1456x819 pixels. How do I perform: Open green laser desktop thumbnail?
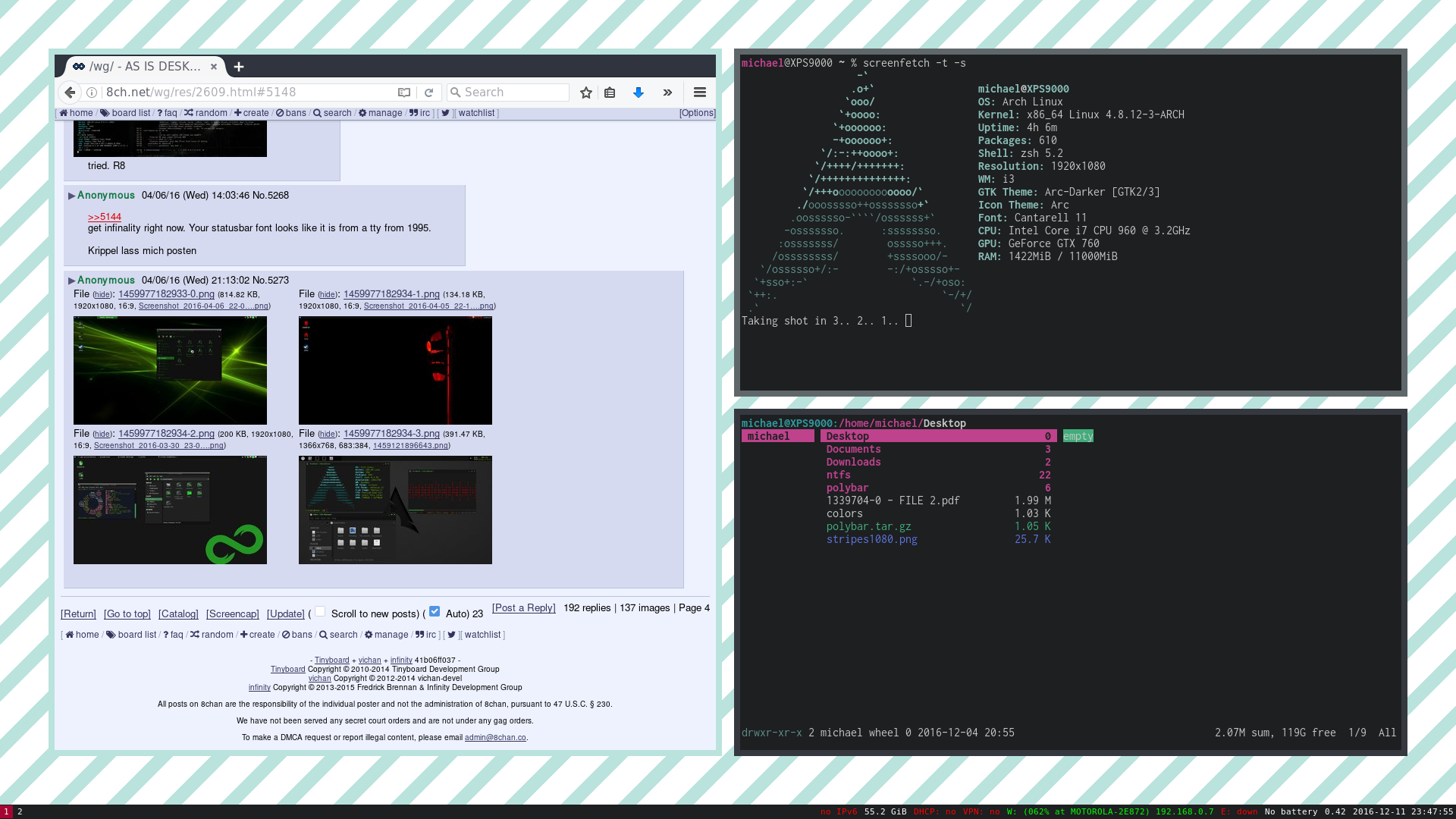(170, 370)
